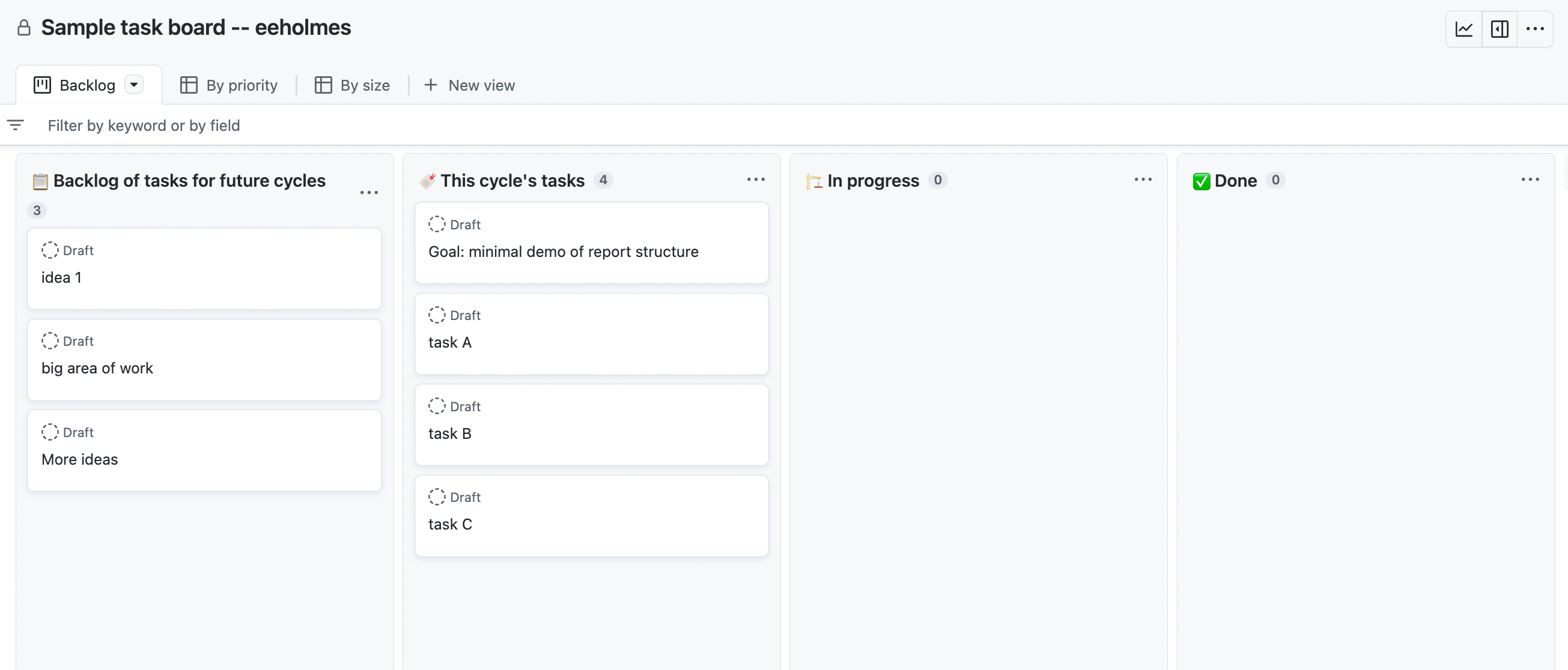The height and width of the screenshot is (670, 1568).
Task: Open In progress column options menu
Action: pos(1143,180)
